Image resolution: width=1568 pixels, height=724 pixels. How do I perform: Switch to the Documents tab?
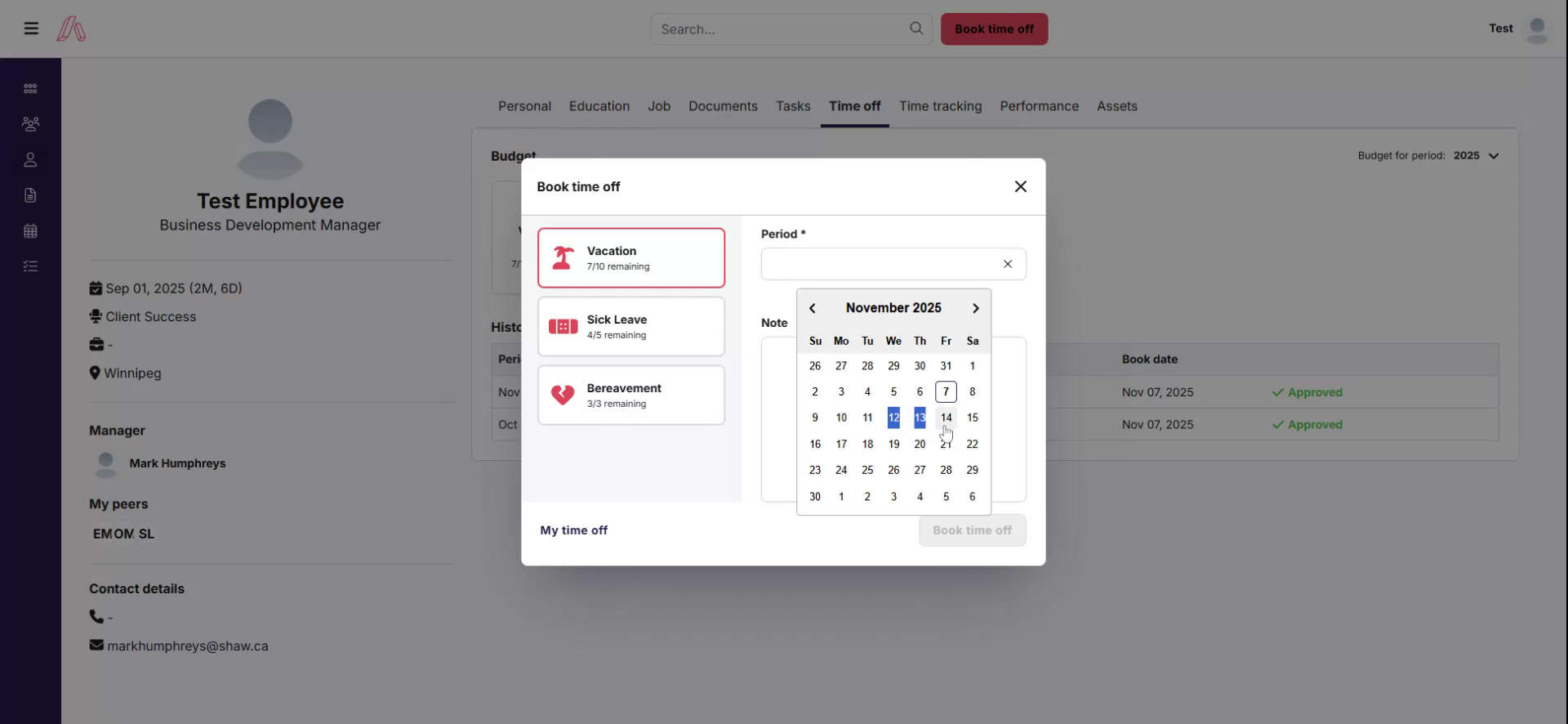point(723,106)
